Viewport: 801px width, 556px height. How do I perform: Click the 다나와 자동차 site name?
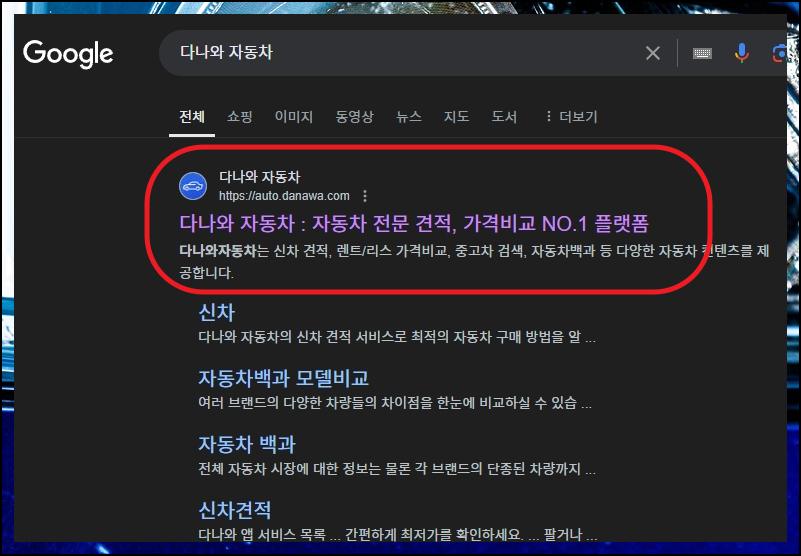click(x=260, y=177)
